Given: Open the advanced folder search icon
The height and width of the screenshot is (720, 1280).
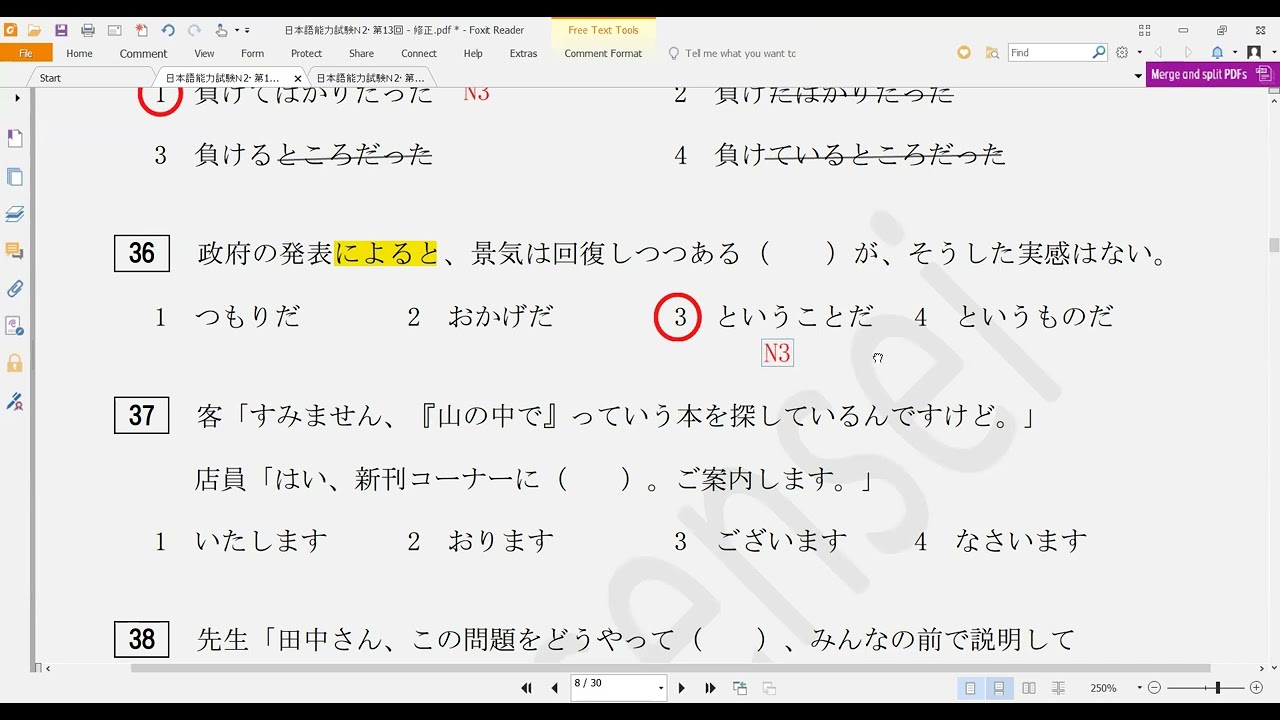Looking at the screenshot, I should (x=992, y=53).
